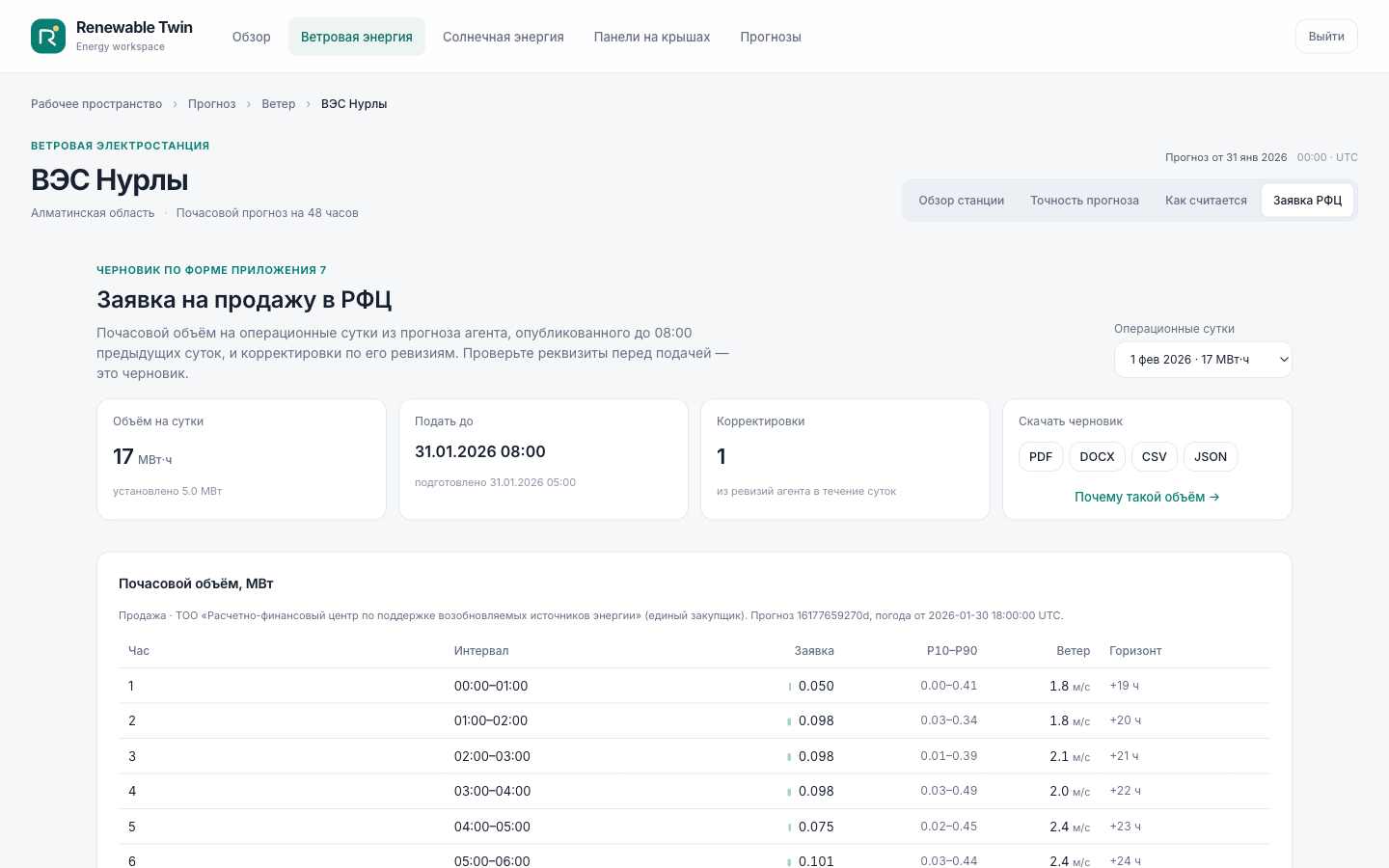1389x868 pixels.
Task: Select the Ветровая энергия tab
Action: coord(357,37)
